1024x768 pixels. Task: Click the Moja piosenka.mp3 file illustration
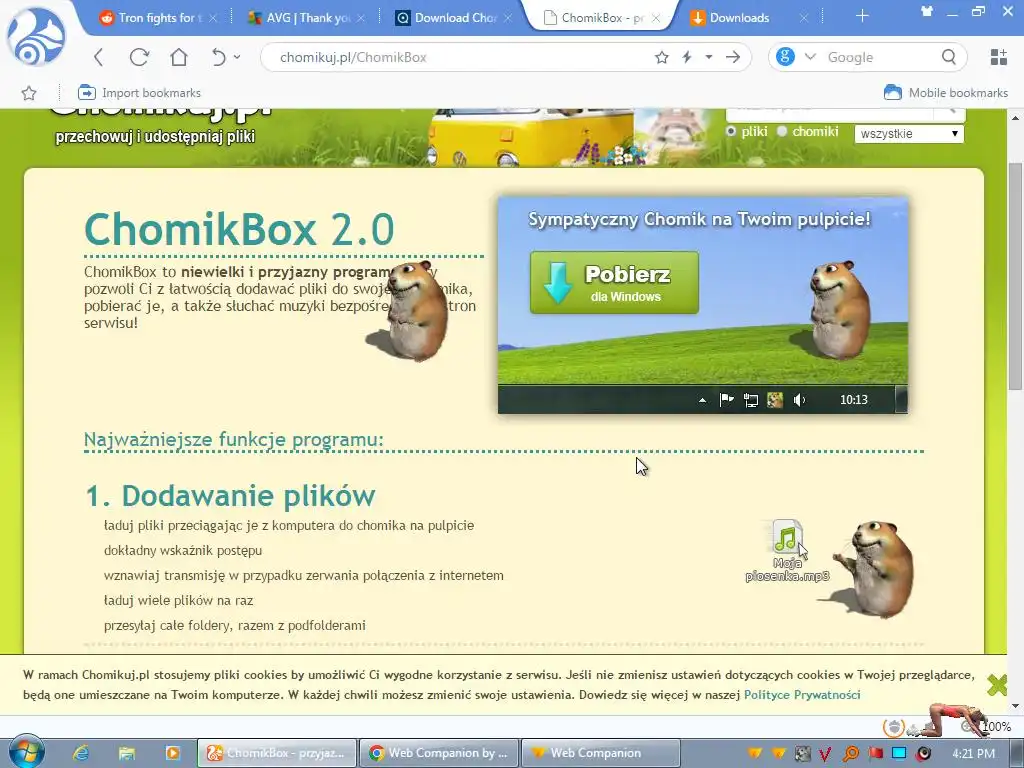[788, 551]
